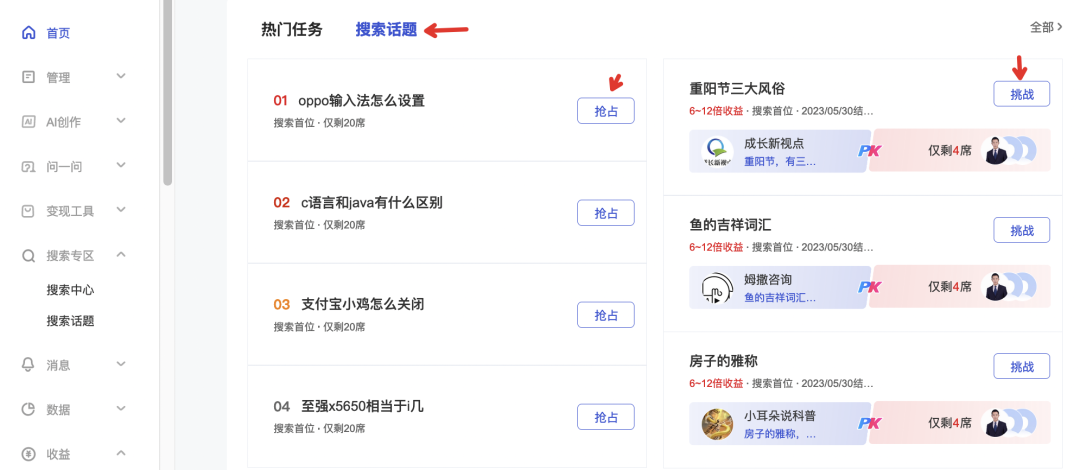Image resolution: width=1080 pixels, height=470 pixels.
Task: Click the 数据 pie chart icon
Action: 29,409
